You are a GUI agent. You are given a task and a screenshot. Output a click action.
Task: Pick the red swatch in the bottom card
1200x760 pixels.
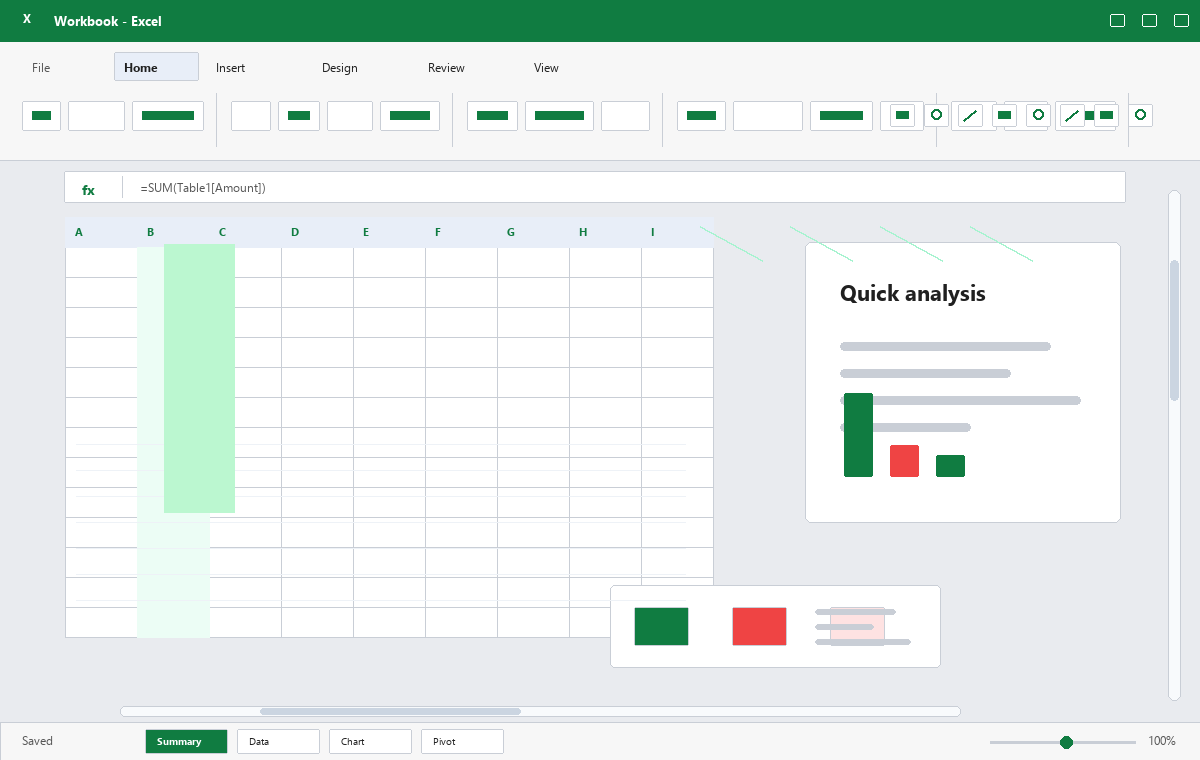click(x=759, y=626)
